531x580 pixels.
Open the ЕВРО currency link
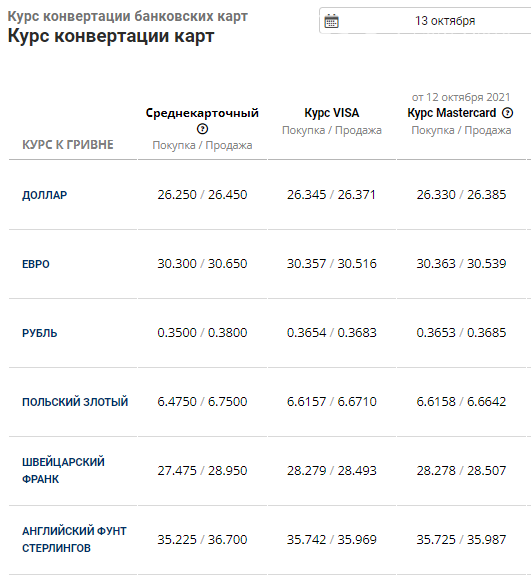tap(35, 264)
